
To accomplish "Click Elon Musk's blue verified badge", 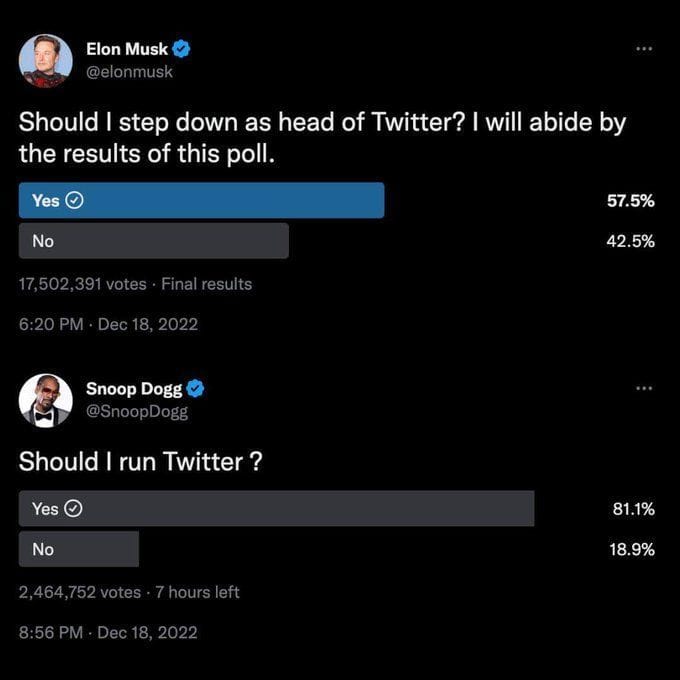I will 183,49.
